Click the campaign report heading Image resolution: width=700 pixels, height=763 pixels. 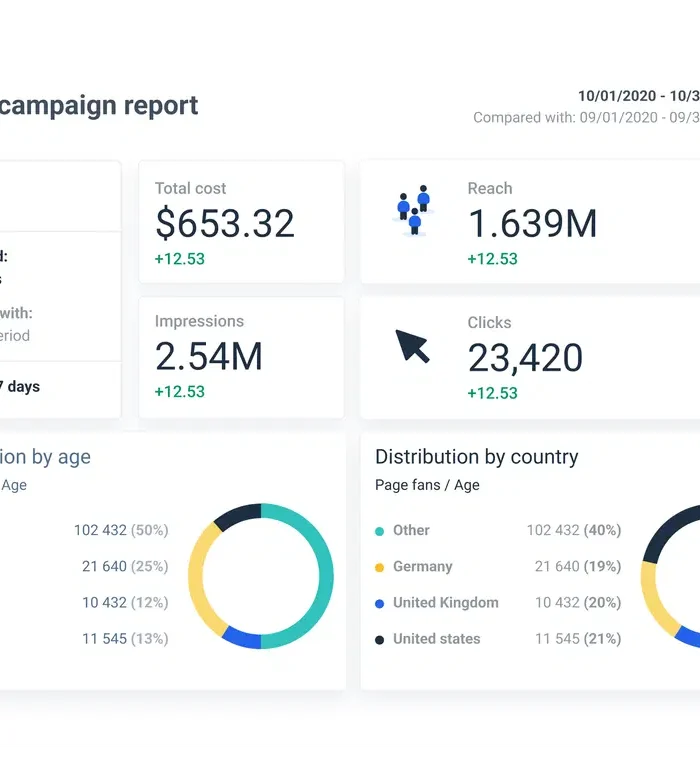99,106
